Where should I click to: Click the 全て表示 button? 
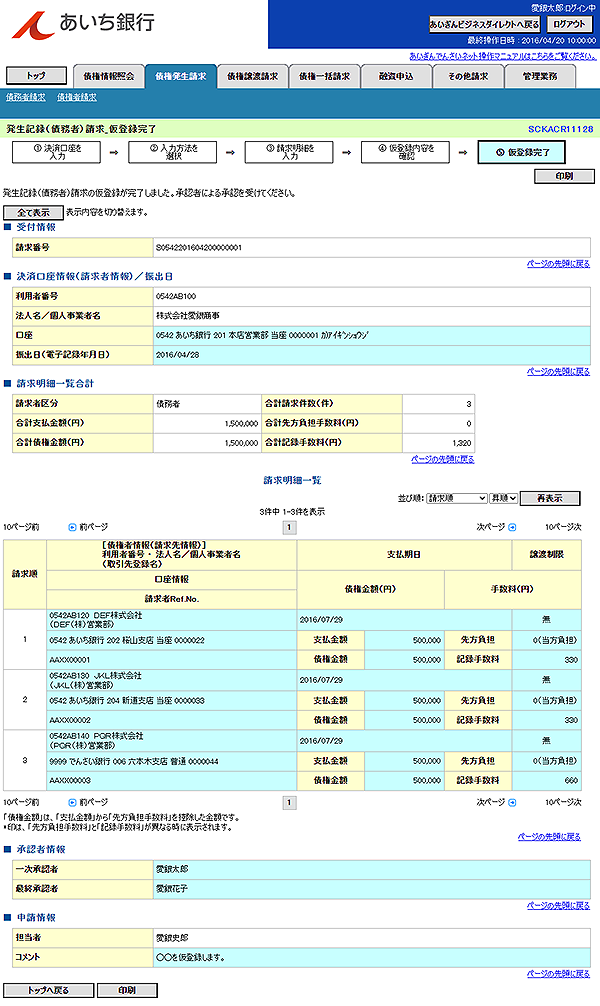pos(33,212)
